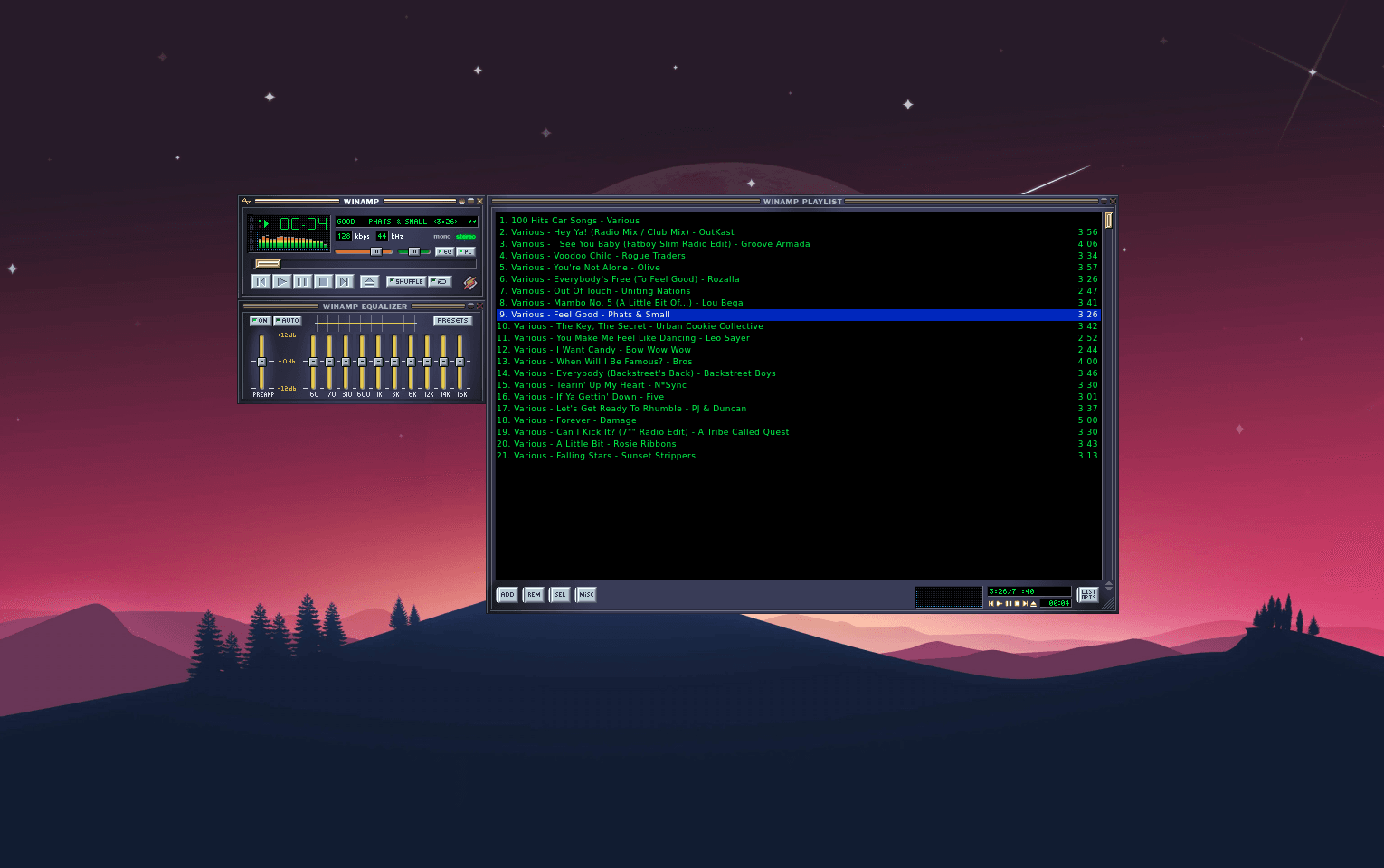Open the Winamp options menu icon in the main title bar
This screenshot has height=868, width=1384.
click(246, 202)
